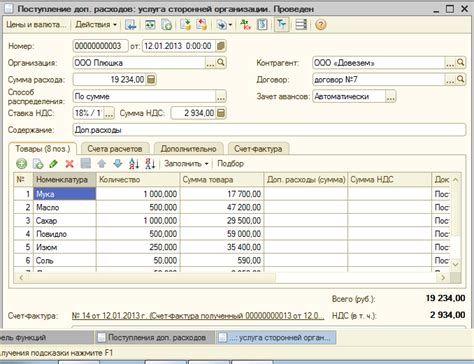Image resolution: width=474 pixels, height=364 pixels.
Task: Add a new row with the green plus icon
Action: 22,164
